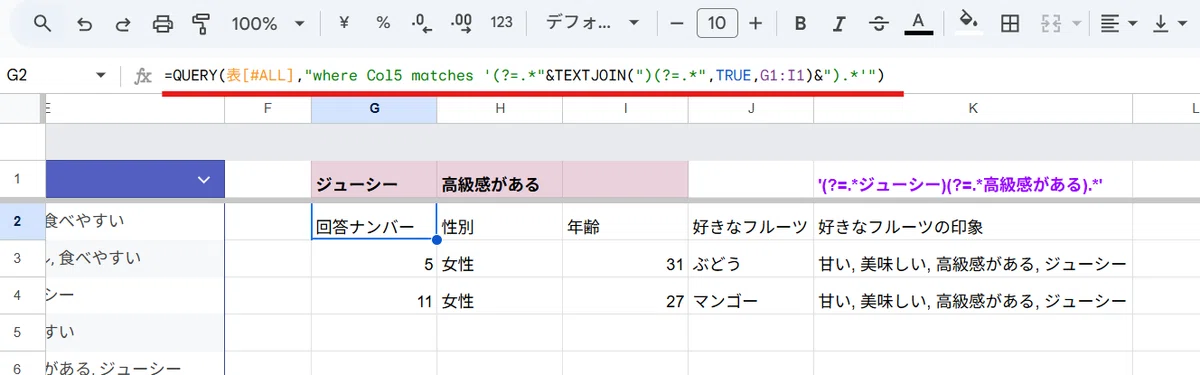The width and height of the screenshot is (1200, 375).
Task: Toggle italic formatting
Action: [839, 23]
